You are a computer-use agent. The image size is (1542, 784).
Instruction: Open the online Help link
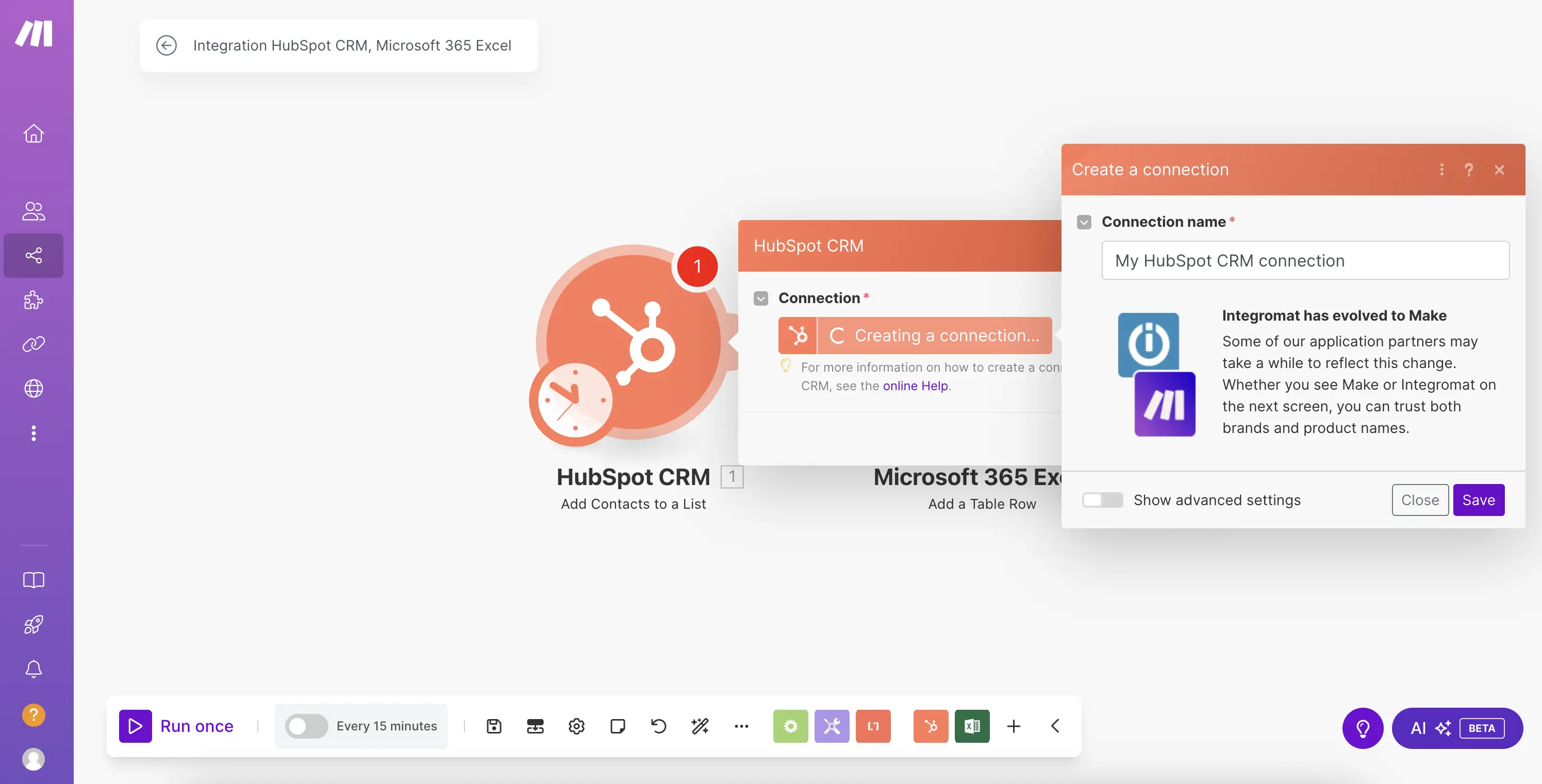coord(915,386)
